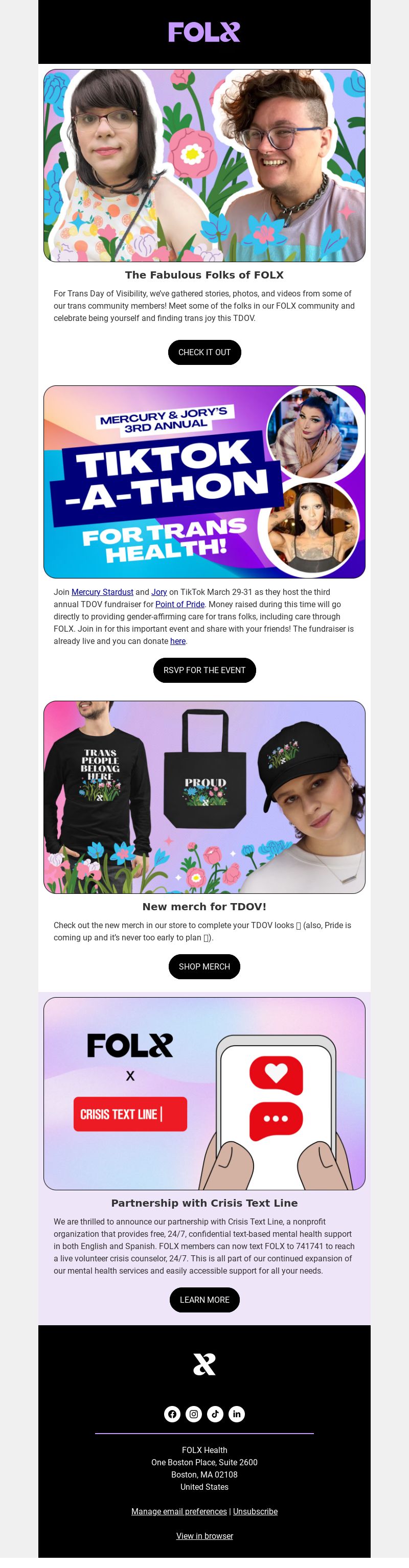Viewport: 409px width, 1568px height.
Task: Click the donate 'here' link
Action: pos(178,641)
